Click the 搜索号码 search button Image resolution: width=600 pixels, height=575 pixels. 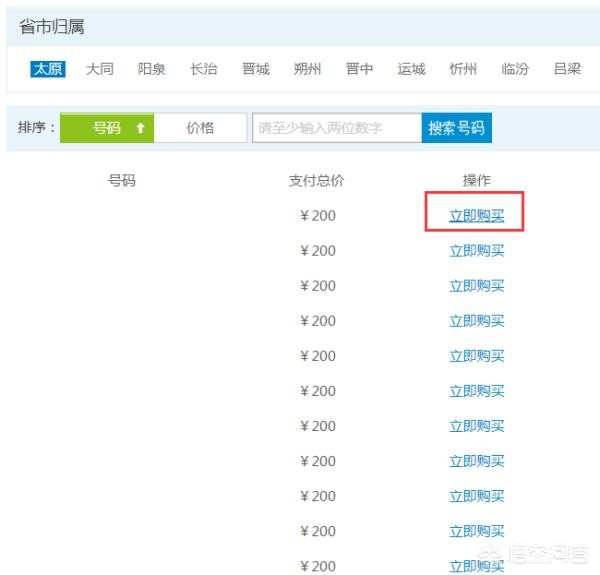coord(457,128)
